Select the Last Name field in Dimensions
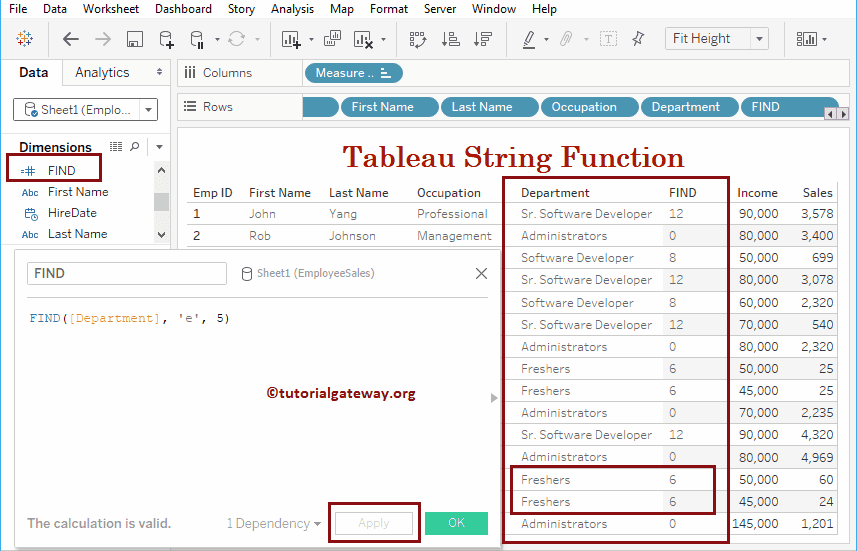Screen dimensions: 857x551 pyautogui.click(x=77, y=234)
